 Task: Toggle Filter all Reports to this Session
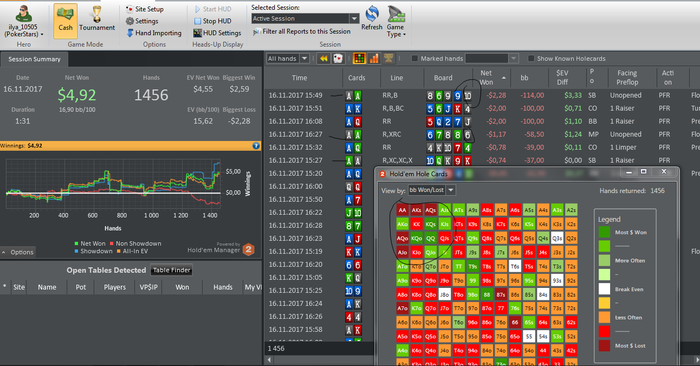point(302,32)
